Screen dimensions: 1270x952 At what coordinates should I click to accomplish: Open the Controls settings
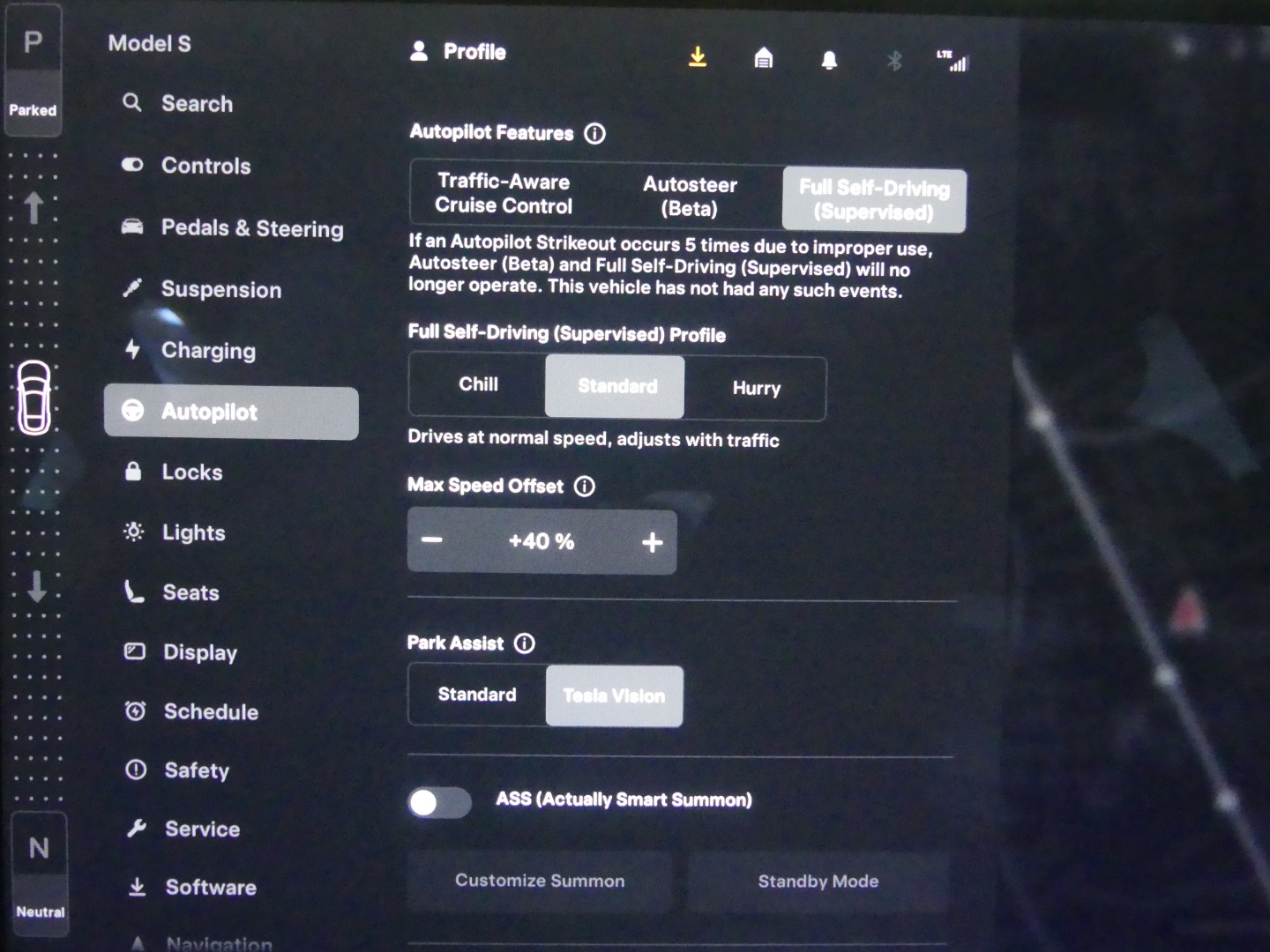pos(186,165)
